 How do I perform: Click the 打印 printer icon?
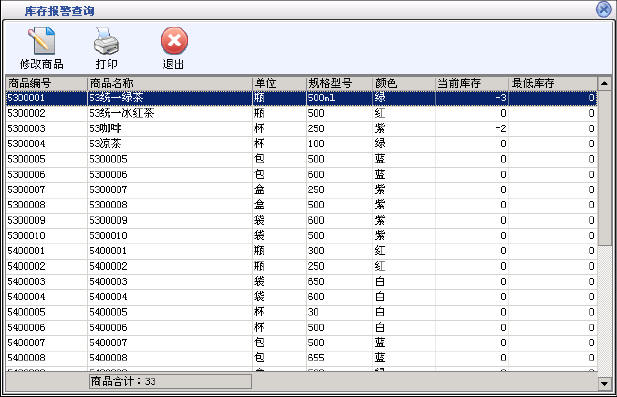click(x=106, y=41)
